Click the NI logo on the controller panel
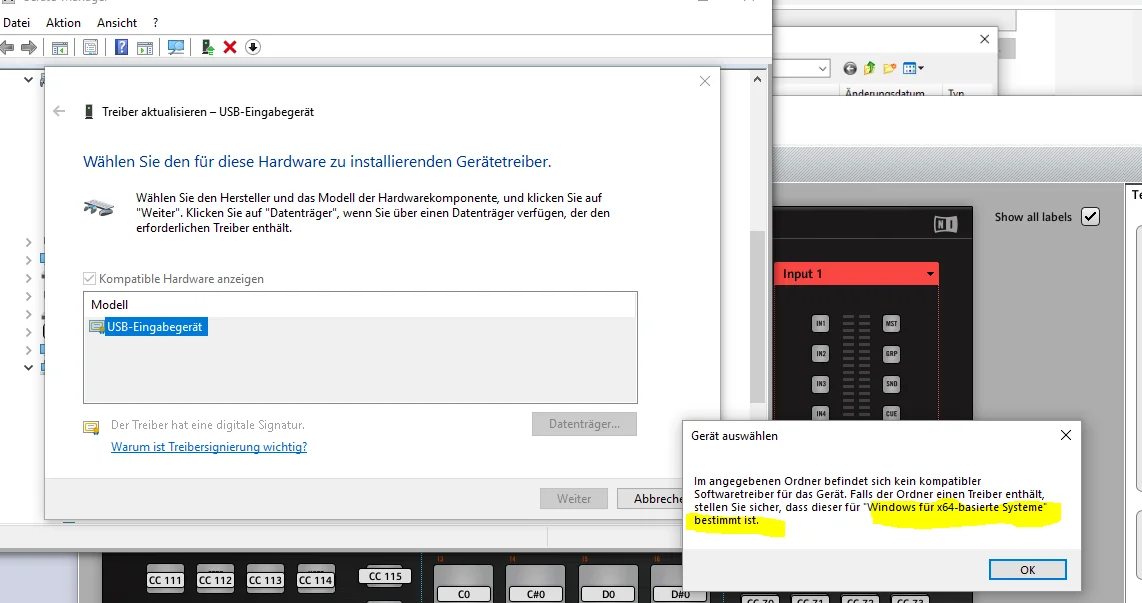Screen dimensions: 1142x603 pos(945,224)
